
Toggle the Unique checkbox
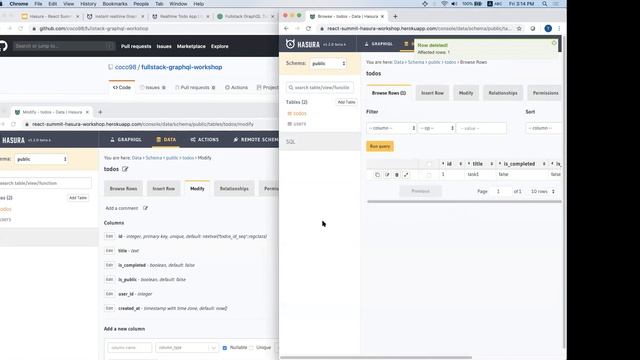point(251,348)
